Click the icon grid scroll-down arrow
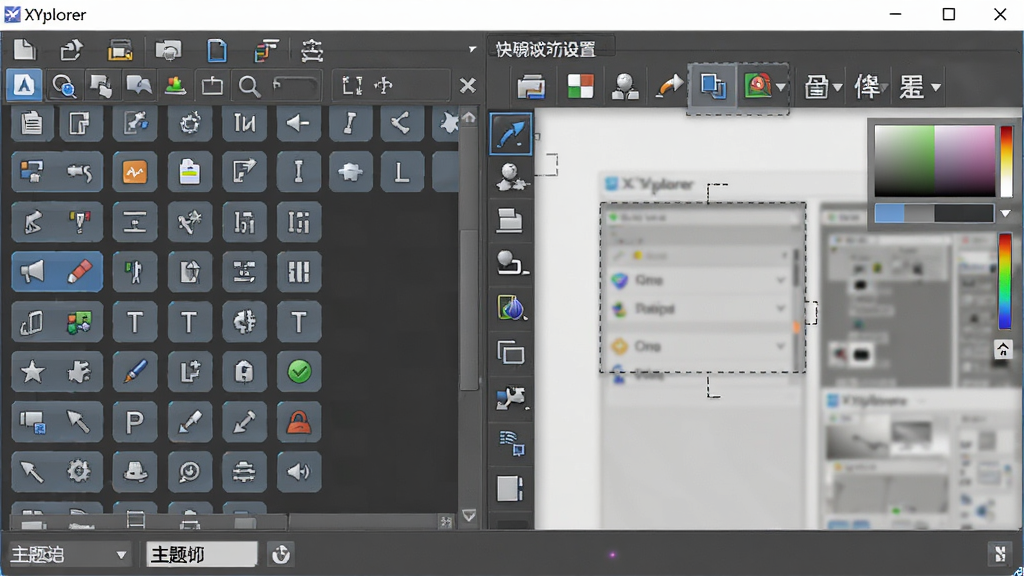 pos(469,515)
